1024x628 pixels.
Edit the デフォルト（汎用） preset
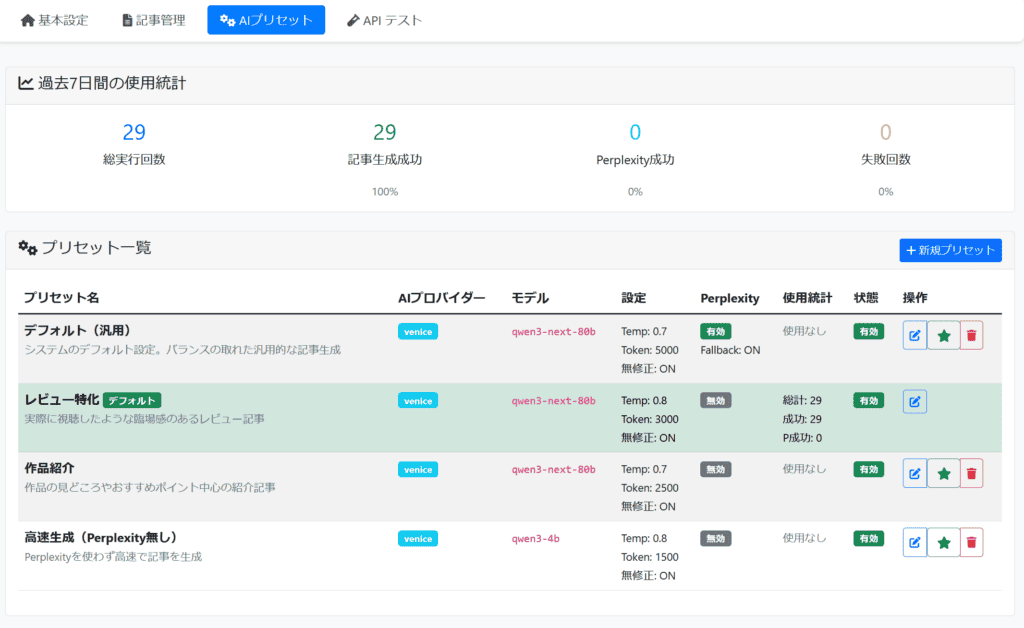click(915, 335)
